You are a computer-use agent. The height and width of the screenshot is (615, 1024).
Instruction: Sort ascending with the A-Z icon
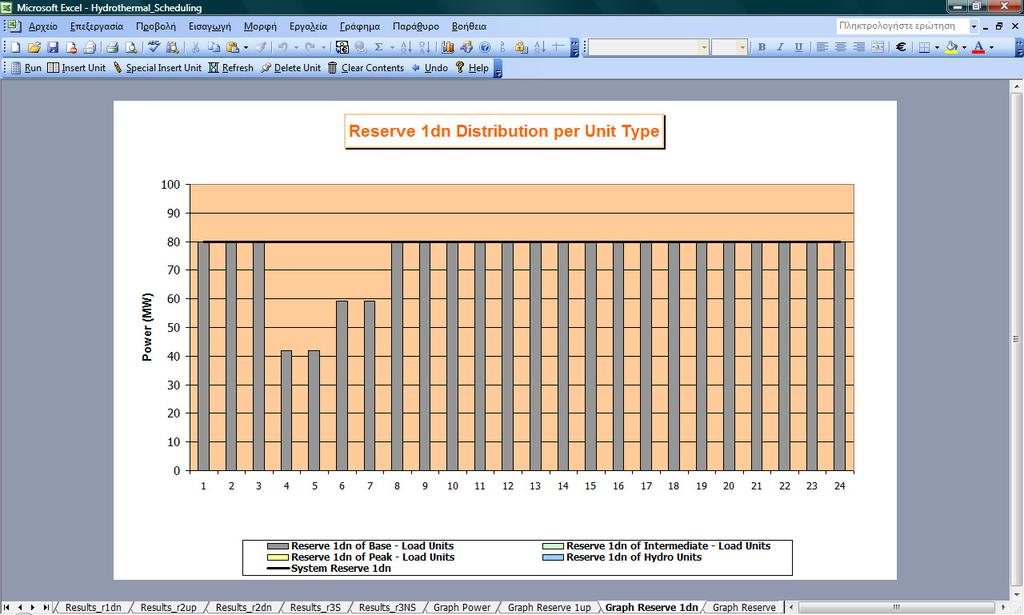406,47
